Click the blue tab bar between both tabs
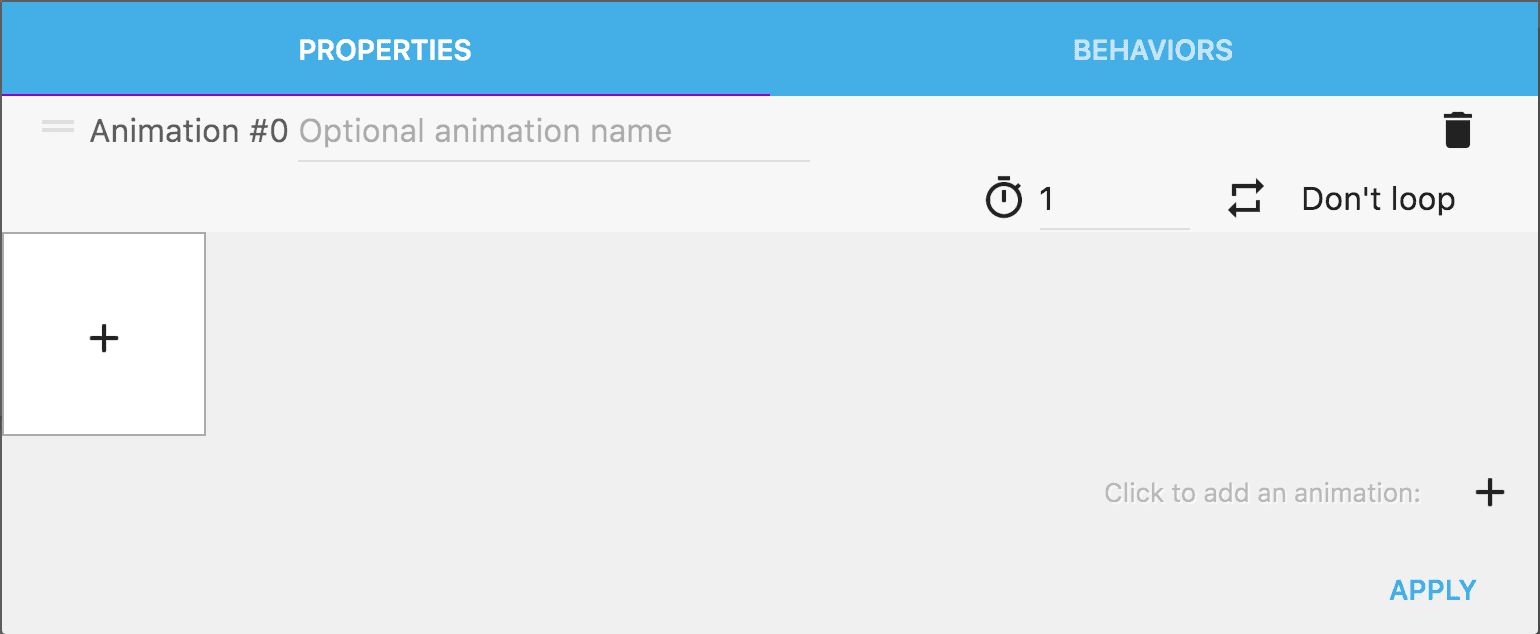This screenshot has width=1540, height=634. pyautogui.click(x=770, y=50)
